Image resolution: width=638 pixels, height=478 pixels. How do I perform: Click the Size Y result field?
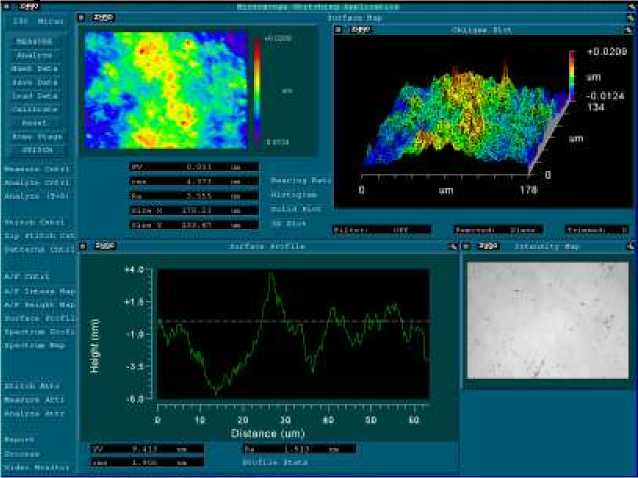194,225
